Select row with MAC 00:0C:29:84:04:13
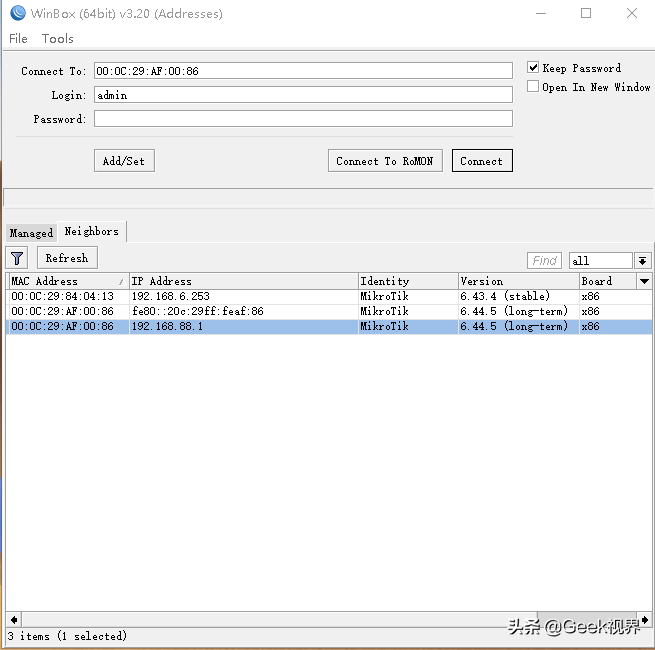The width and height of the screenshot is (655, 650). coord(329,296)
